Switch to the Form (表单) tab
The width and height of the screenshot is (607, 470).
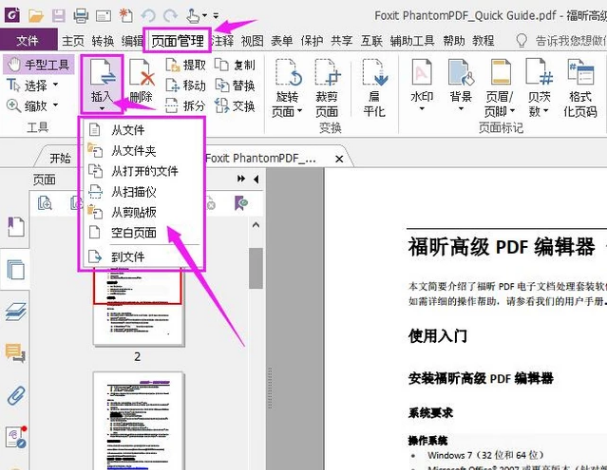(282, 40)
